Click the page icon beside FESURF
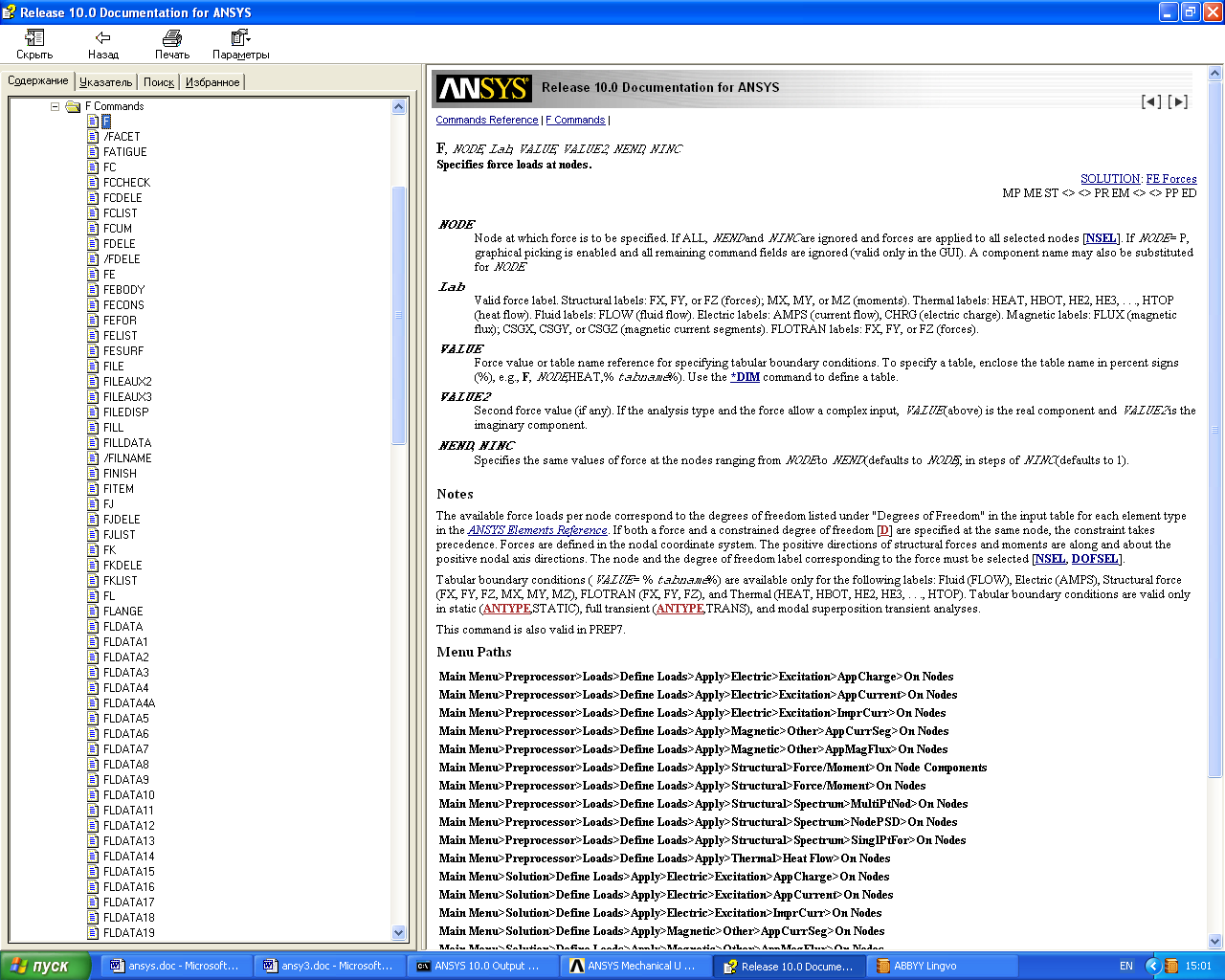Viewport: 1225px width, 980px height. tap(93, 351)
